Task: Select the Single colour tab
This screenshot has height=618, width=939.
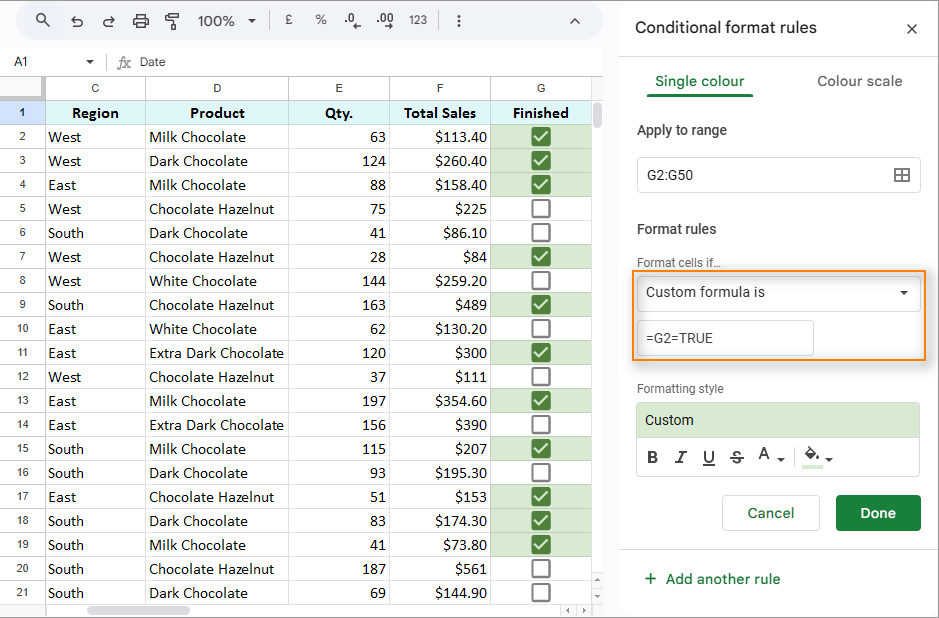Action: pyautogui.click(x=699, y=81)
